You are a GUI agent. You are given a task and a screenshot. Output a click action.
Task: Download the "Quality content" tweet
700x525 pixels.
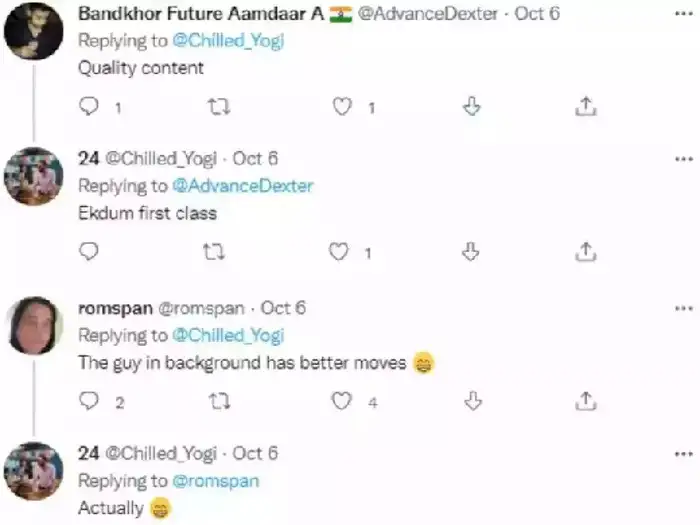[472, 107]
